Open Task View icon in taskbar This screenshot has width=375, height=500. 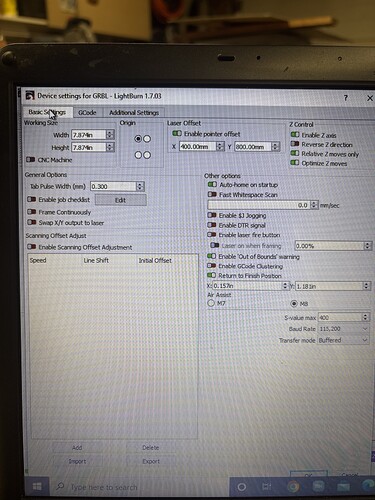267,487
